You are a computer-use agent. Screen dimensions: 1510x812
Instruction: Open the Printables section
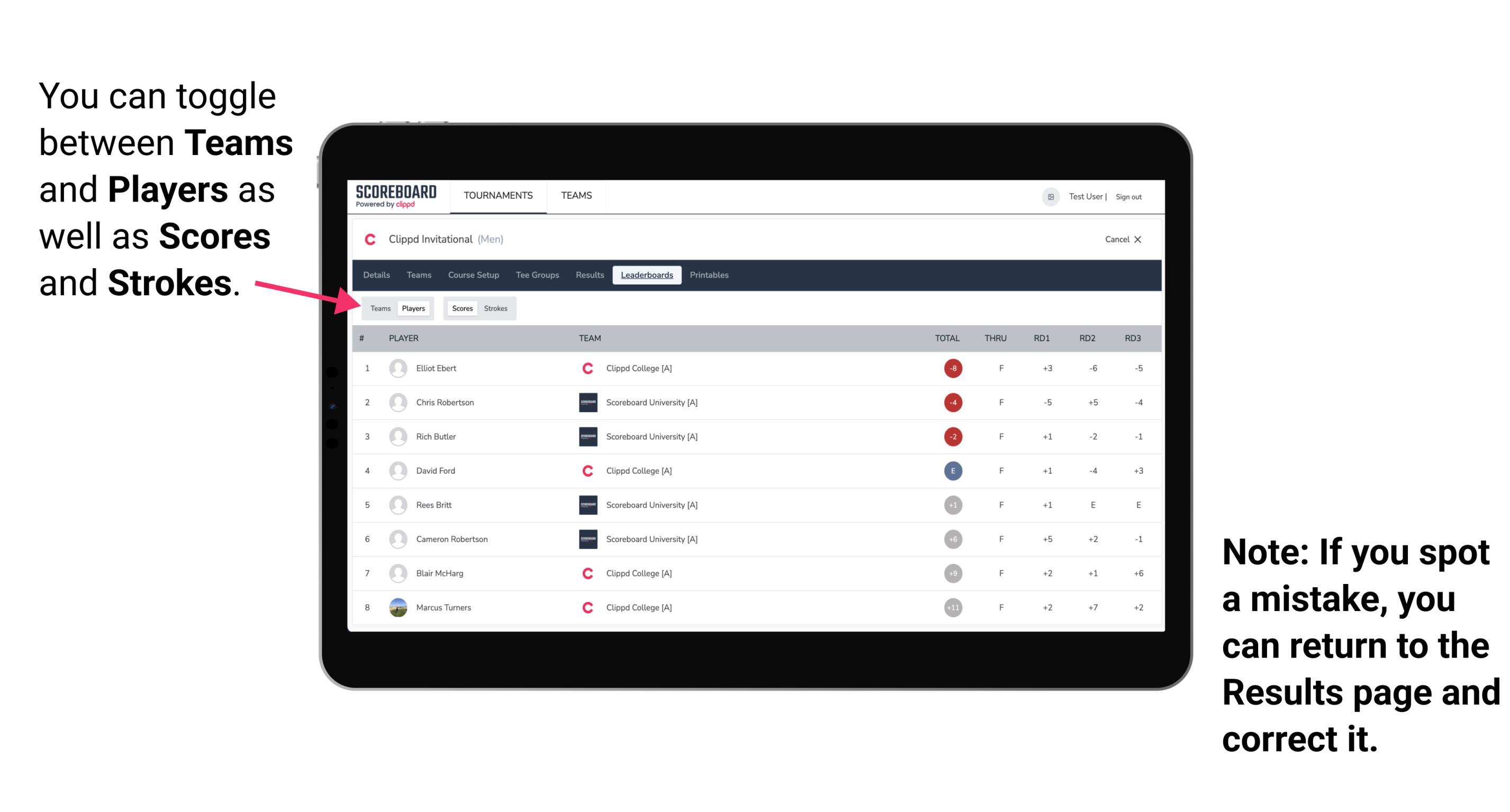(x=711, y=275)
